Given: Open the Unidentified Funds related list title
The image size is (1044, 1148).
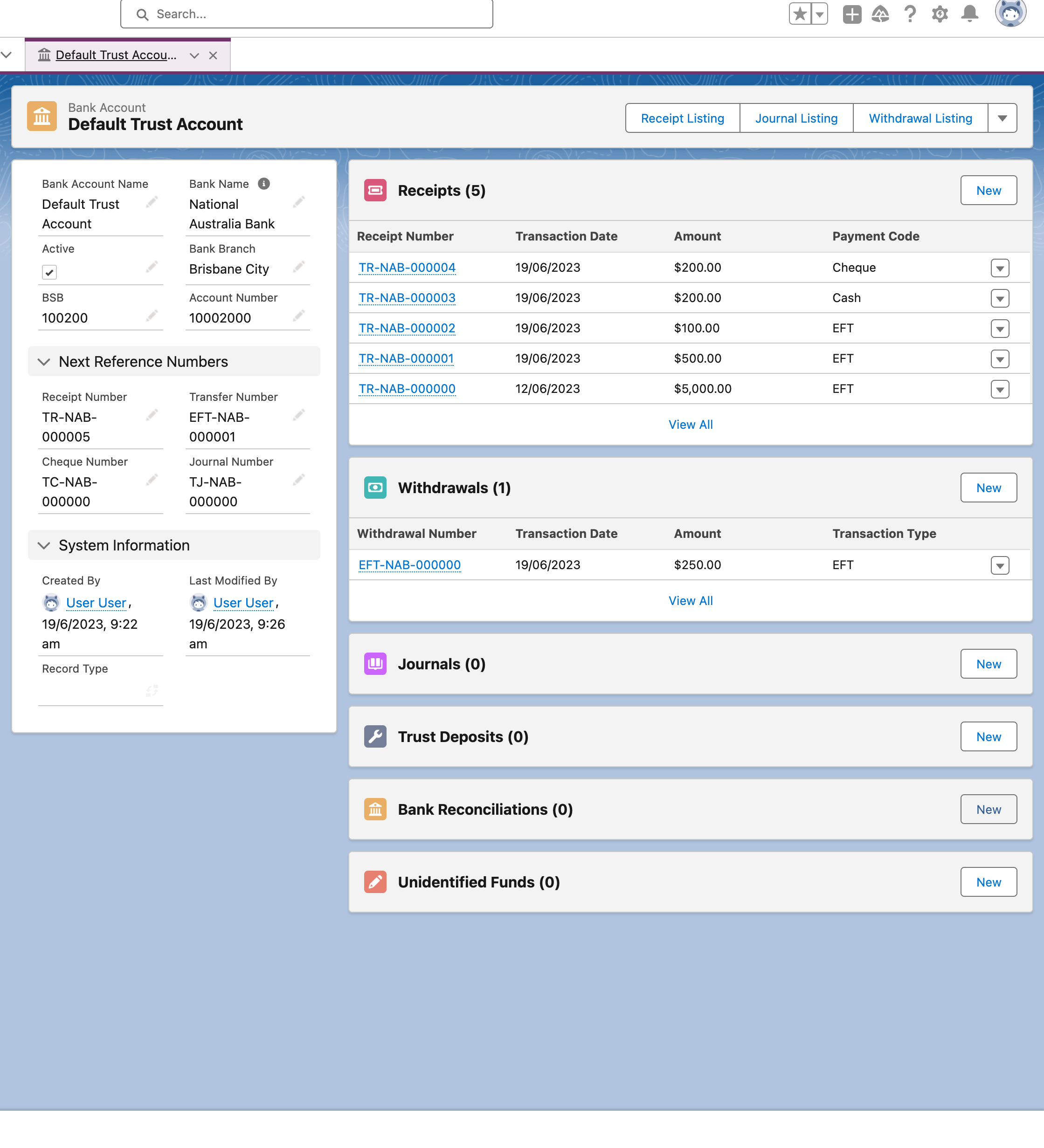Looking at the screenshot, I should pyautogui.click(x=478, y=882).
